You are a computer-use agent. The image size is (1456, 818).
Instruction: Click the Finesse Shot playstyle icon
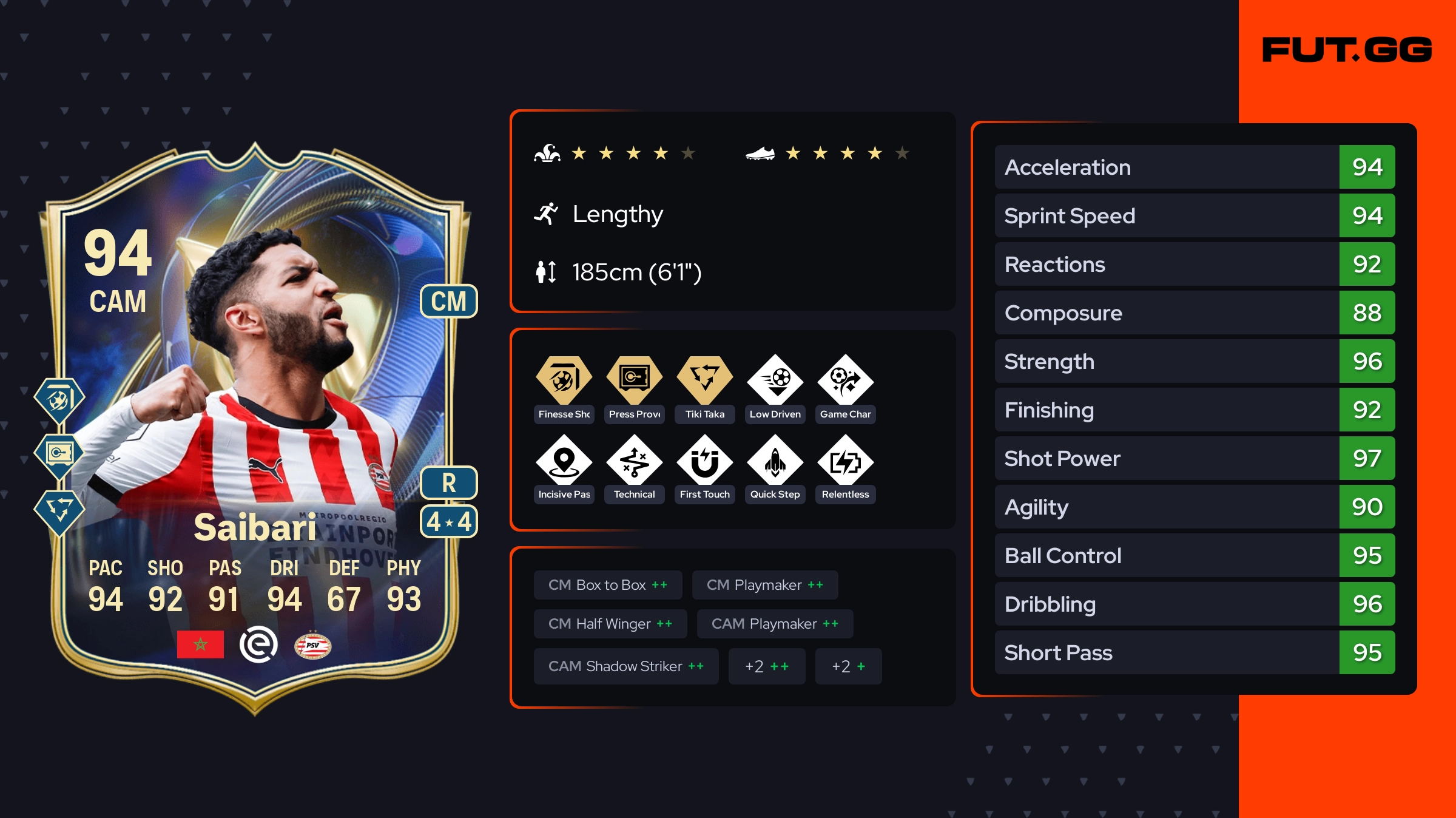click(564, 380)
